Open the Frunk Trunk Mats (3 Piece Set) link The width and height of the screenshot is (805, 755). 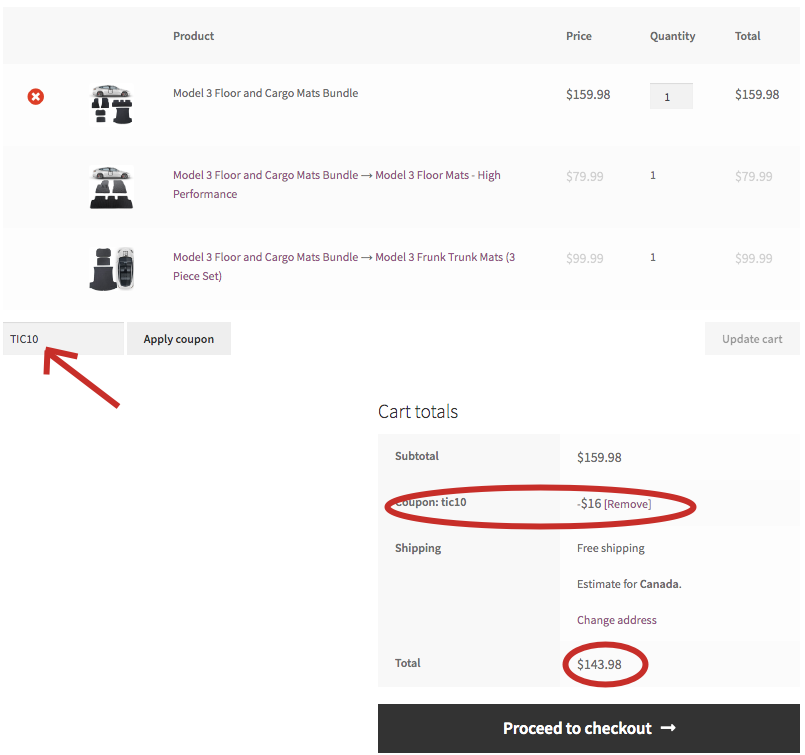[x=344, y=266]
